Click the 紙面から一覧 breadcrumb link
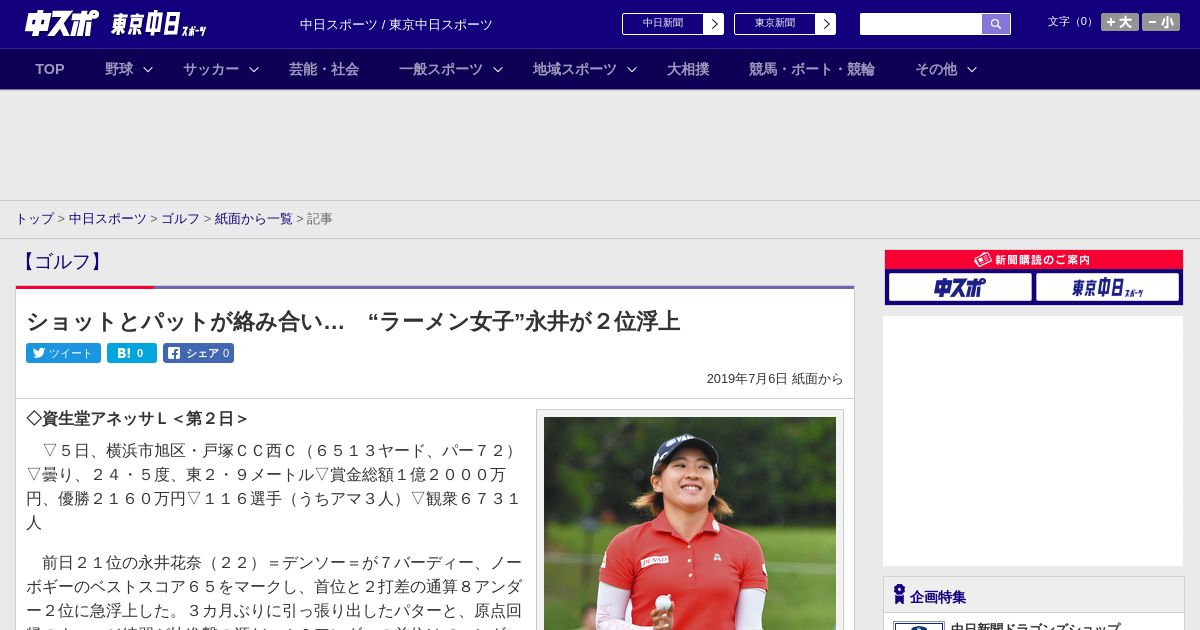The height and width of the screenshot is (630, 1200). (254, 219)
